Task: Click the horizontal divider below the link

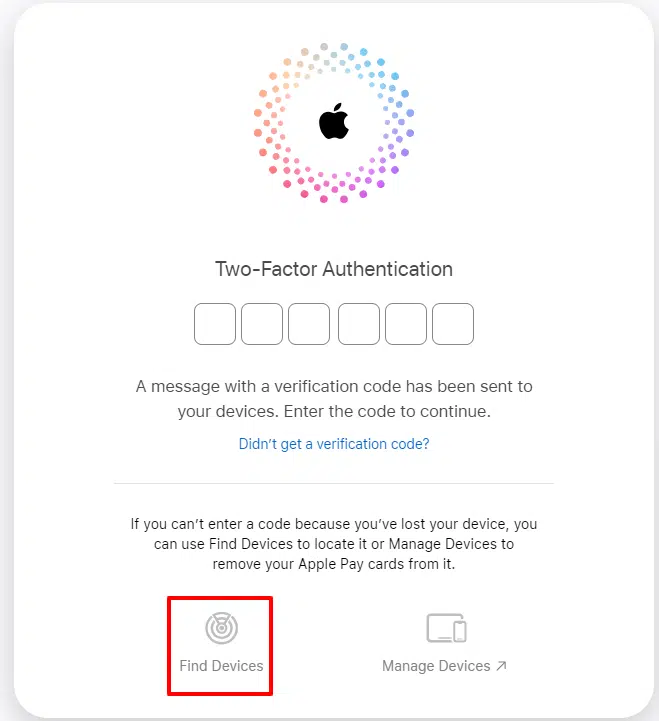Action: pos(334,483)
